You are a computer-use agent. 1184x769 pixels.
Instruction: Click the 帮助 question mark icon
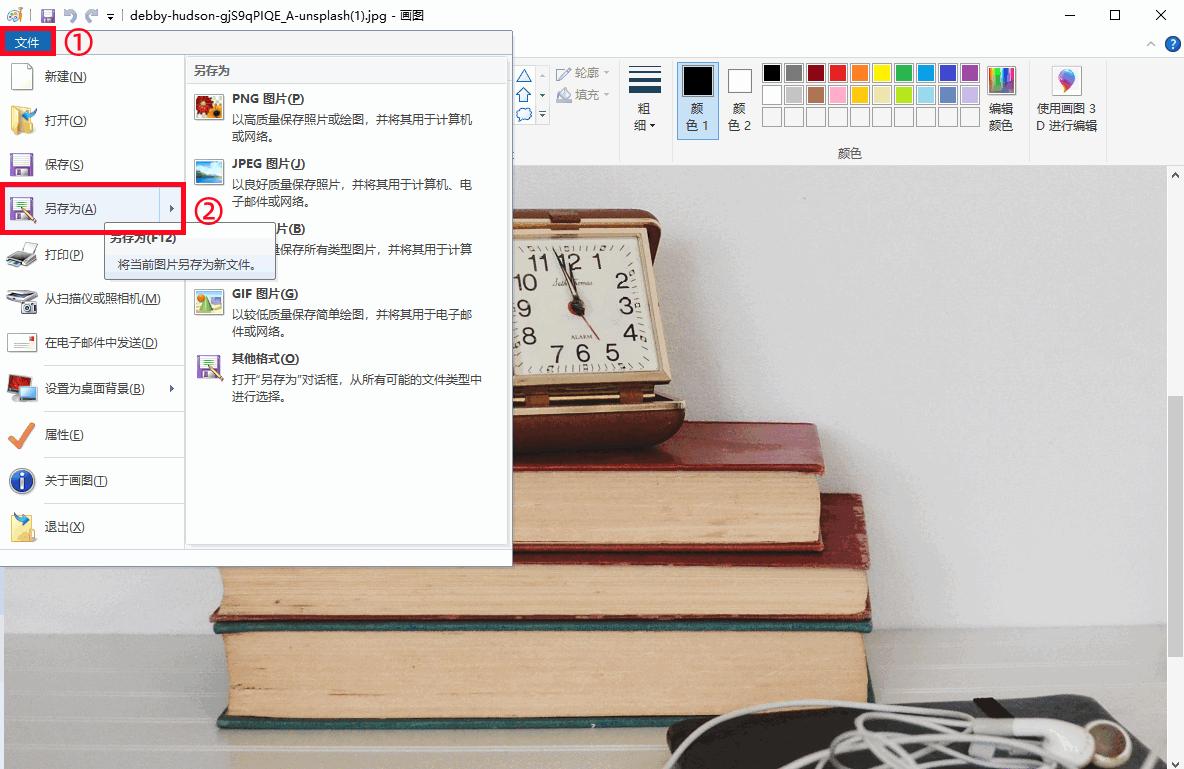(x=1171, y=44)
